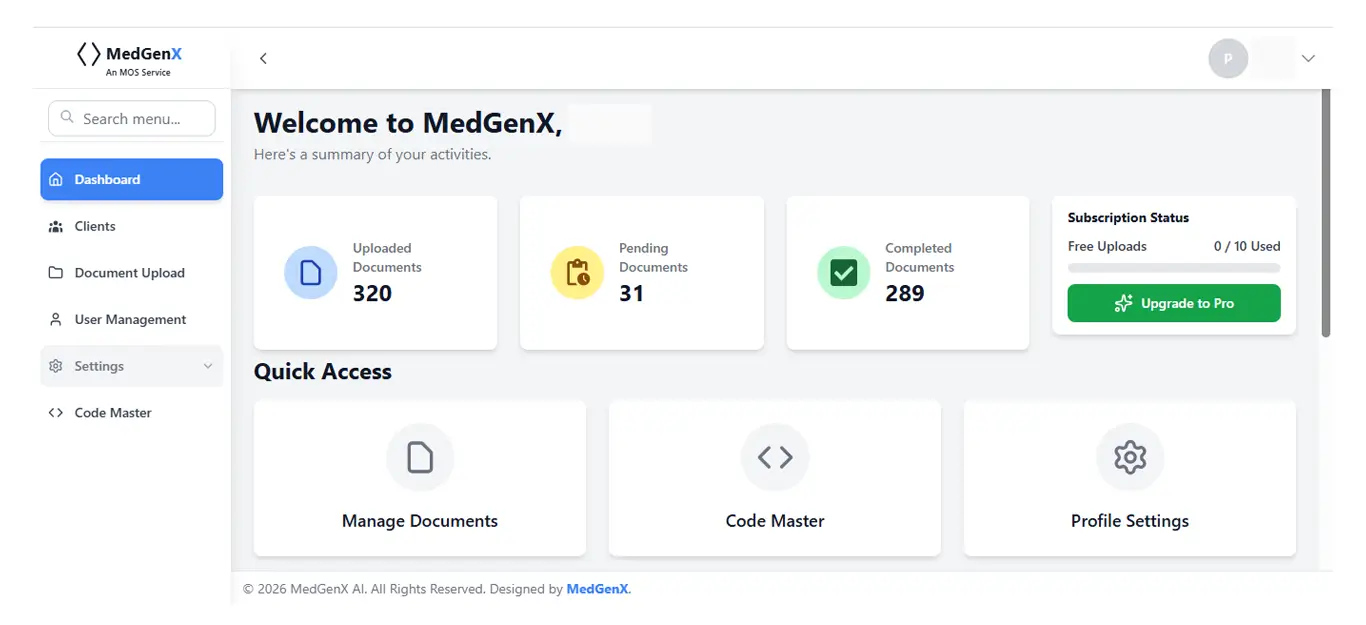1366x625 pixels.
Task: Open the Clients menu item
Action: (x=95, y=226)
